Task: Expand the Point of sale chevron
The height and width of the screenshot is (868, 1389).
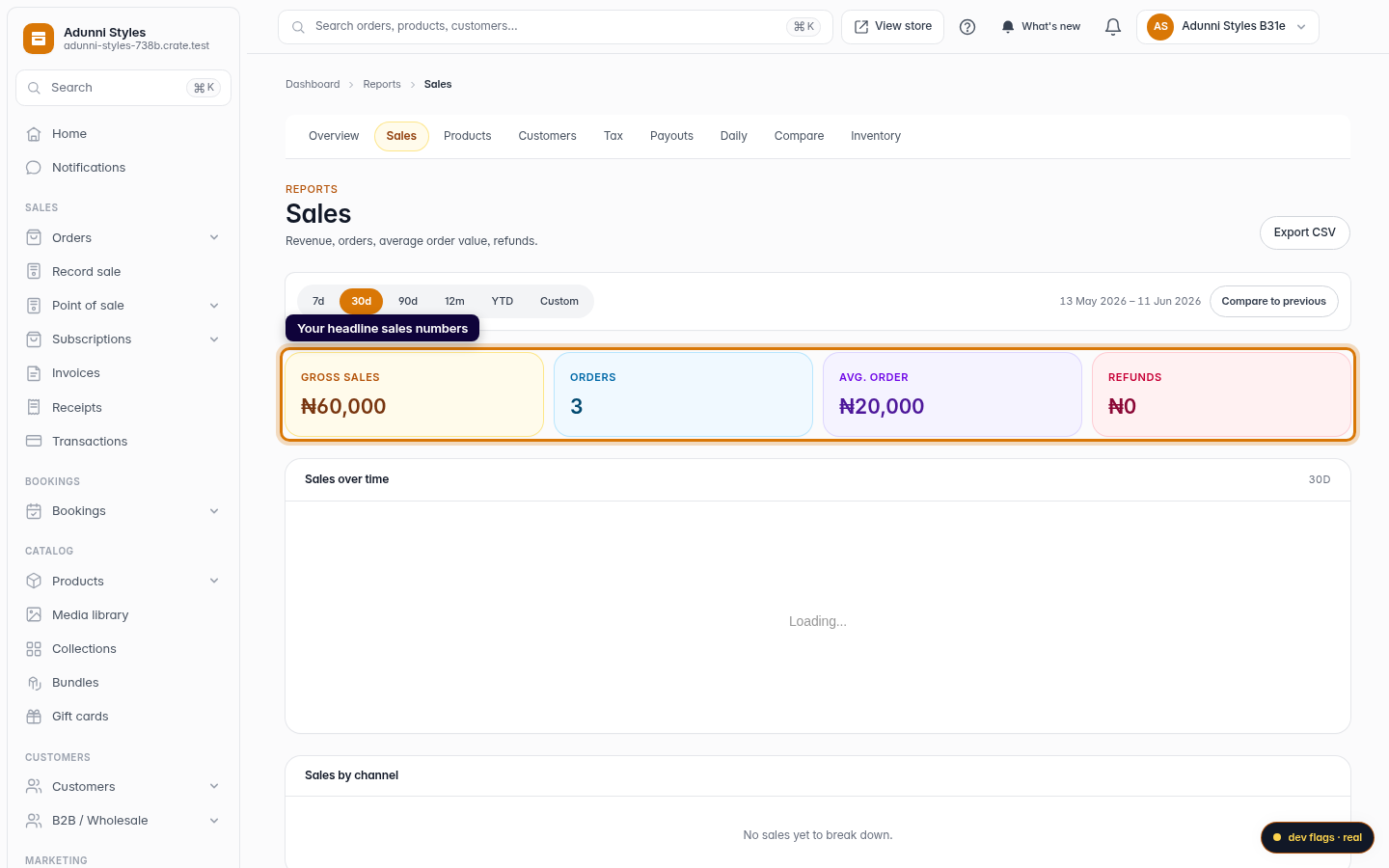Action: pyautogui.click(x=214, y=306)
